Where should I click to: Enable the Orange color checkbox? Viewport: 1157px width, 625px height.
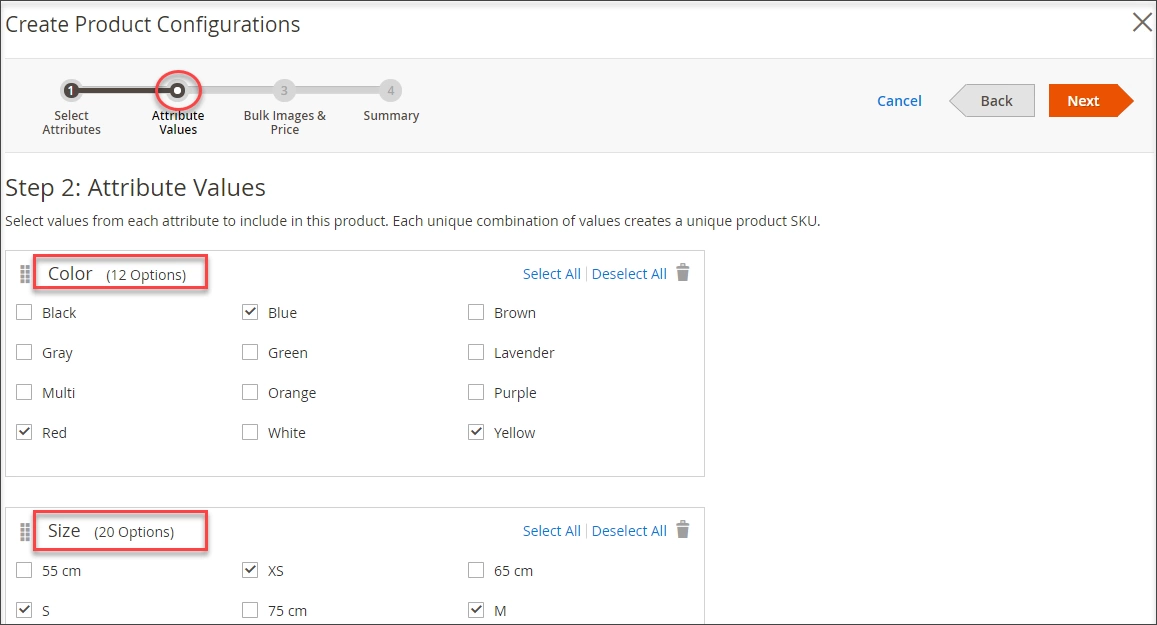250,392
